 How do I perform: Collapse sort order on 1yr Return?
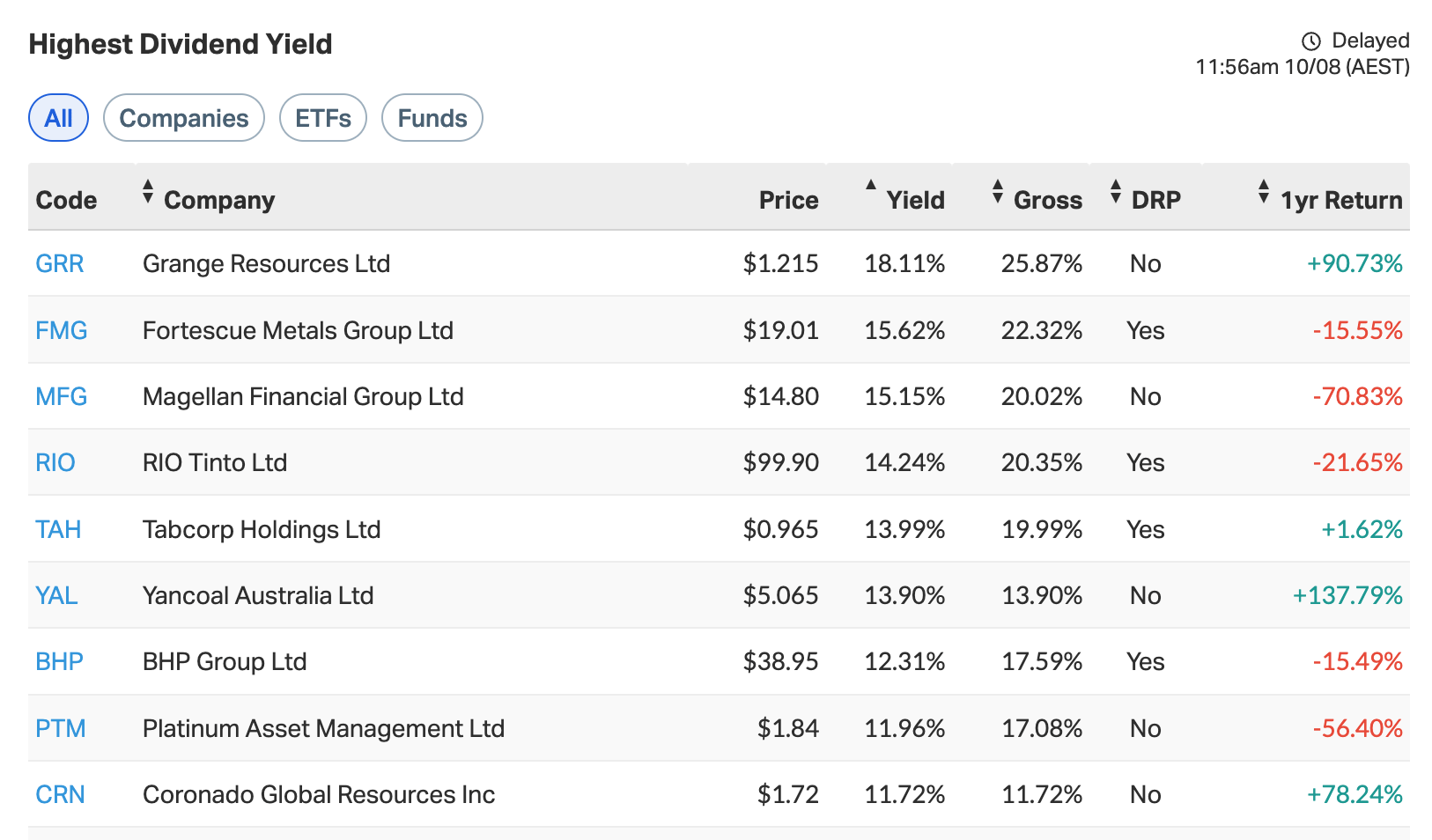point(1265,198)
